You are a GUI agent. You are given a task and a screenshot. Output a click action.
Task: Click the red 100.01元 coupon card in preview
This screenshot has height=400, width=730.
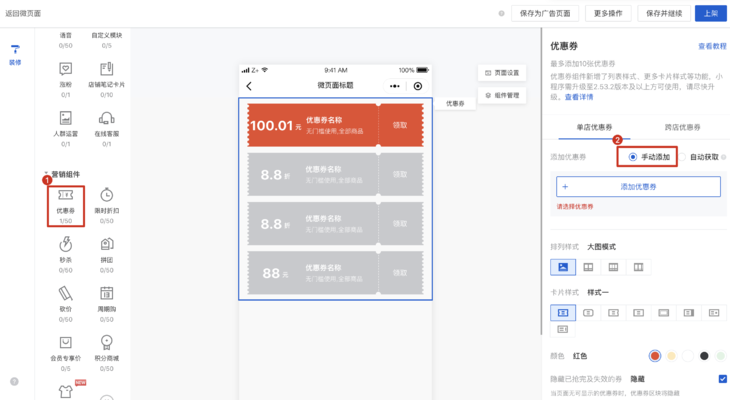(335, 125)
